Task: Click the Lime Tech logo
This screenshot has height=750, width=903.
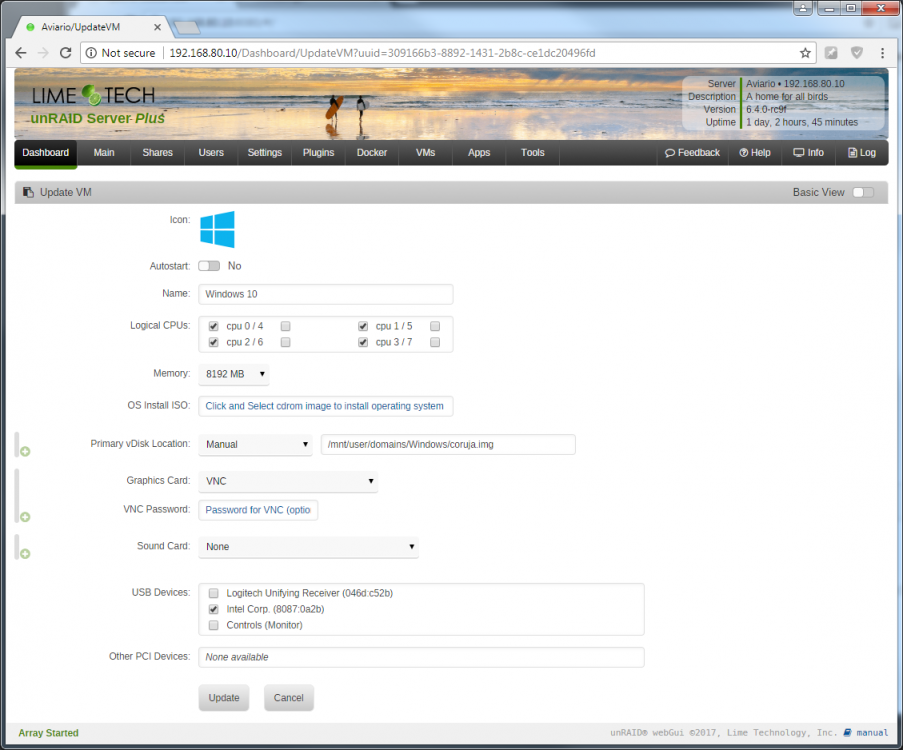Action: [x=93, y=95]
